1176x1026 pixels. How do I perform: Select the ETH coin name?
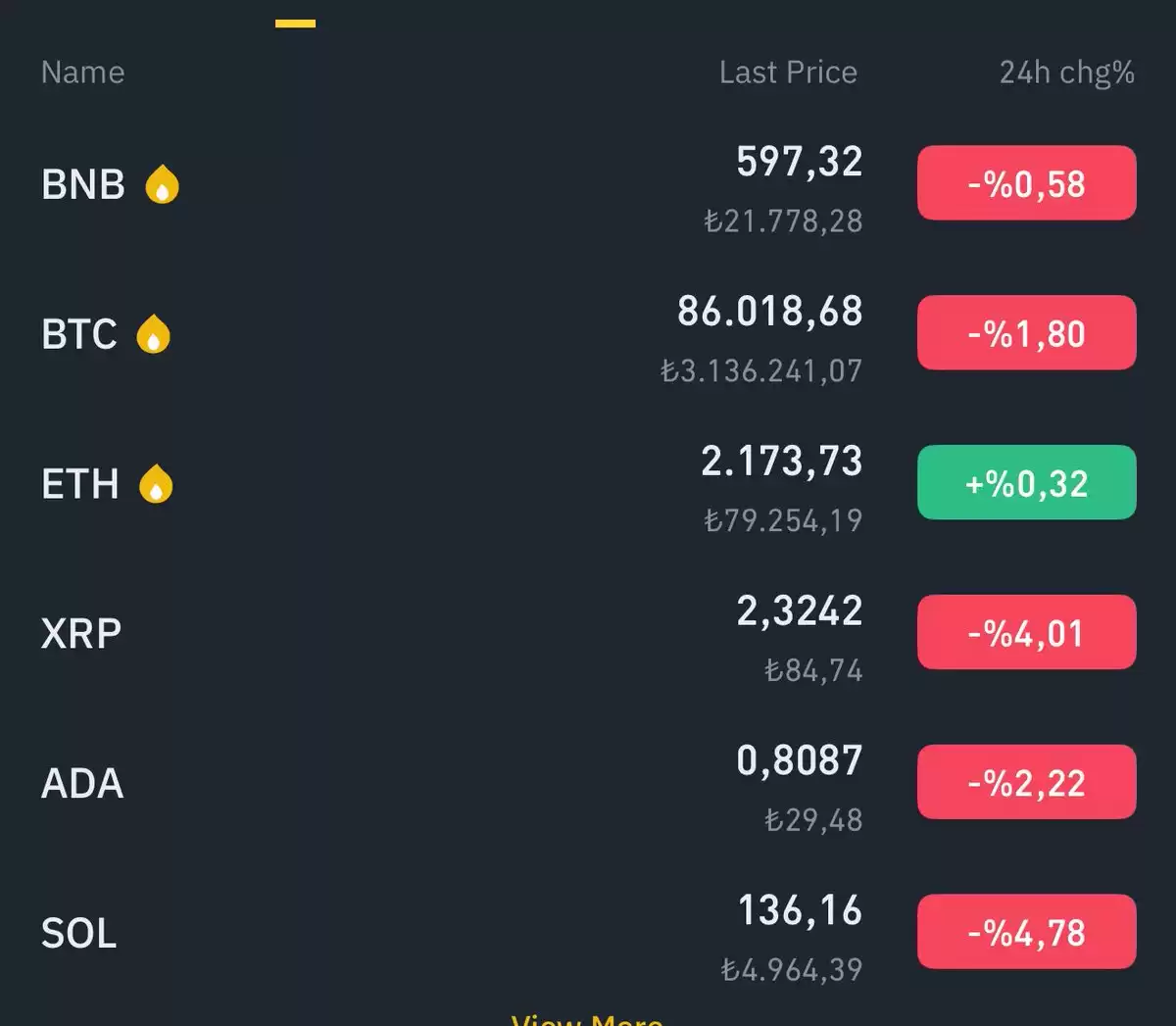click(79, 484)
